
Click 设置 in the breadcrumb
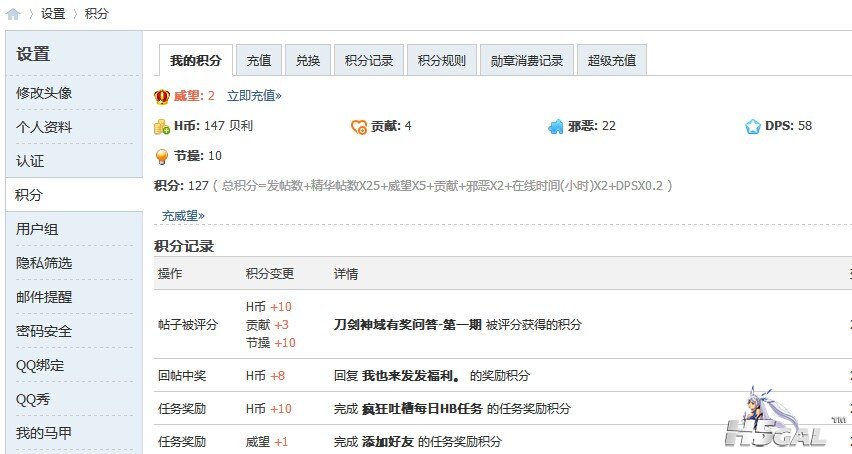(x=53, y=14)
